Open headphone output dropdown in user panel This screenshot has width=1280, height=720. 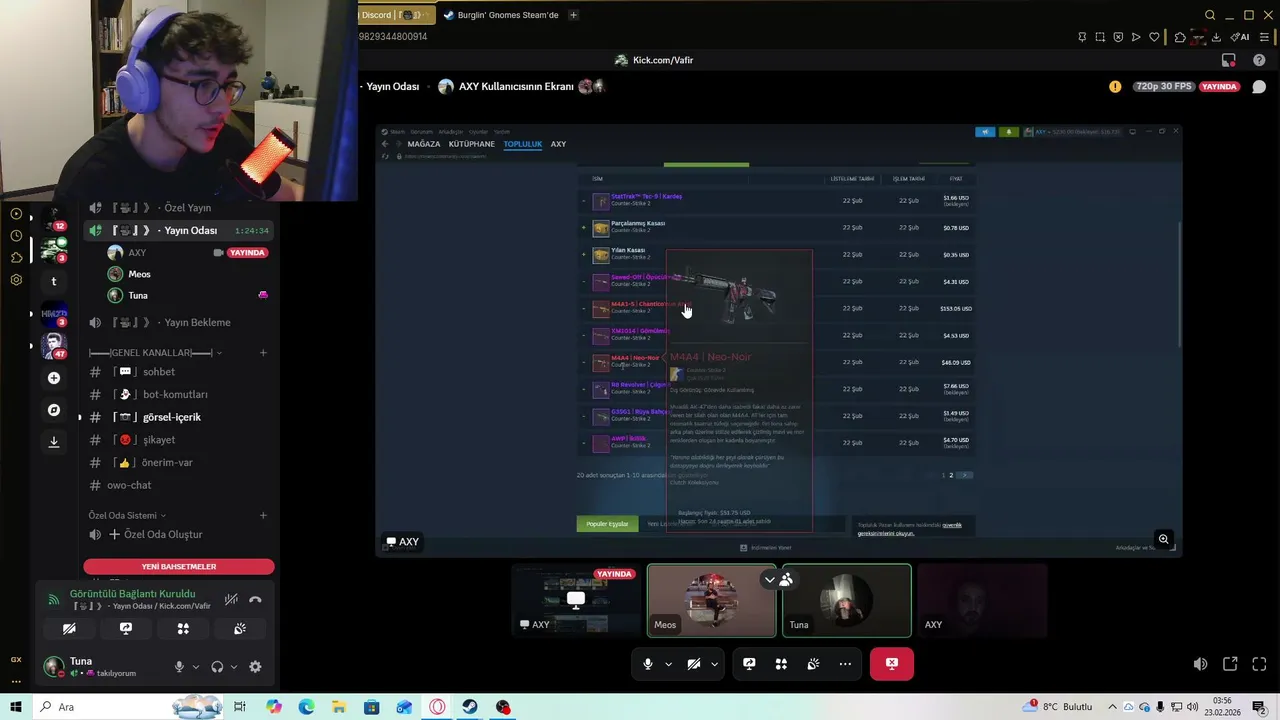234,667
